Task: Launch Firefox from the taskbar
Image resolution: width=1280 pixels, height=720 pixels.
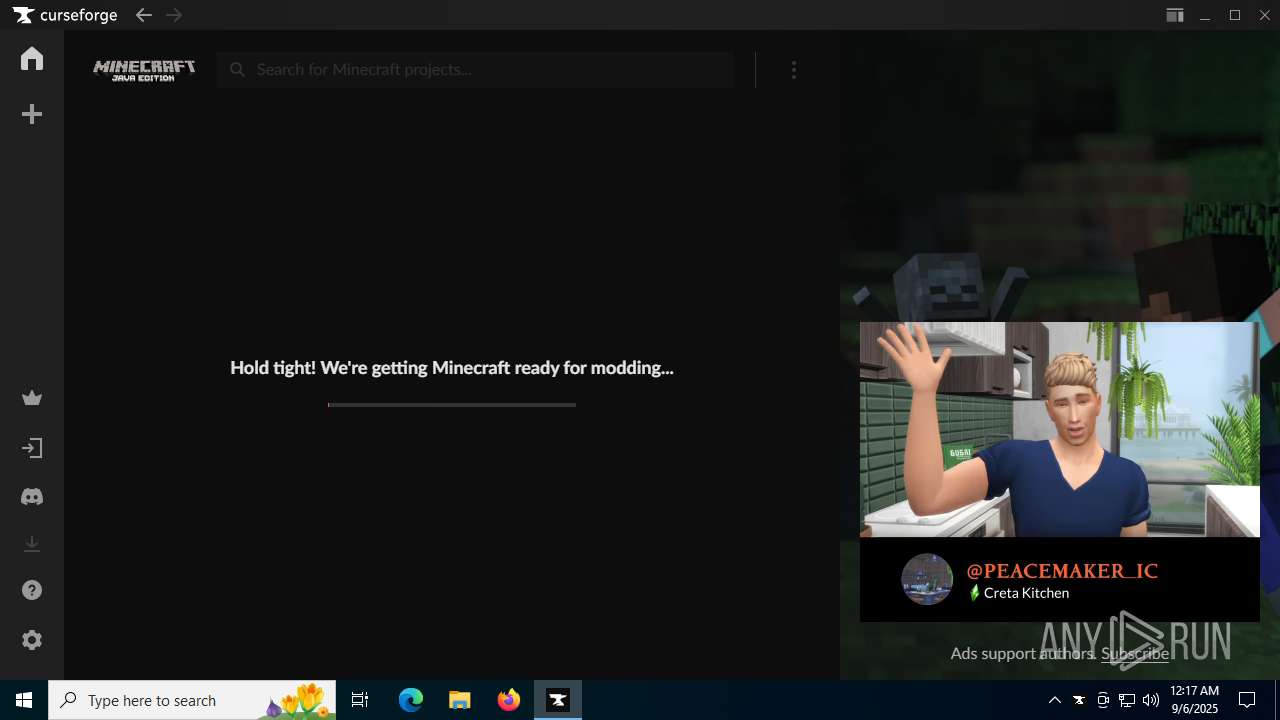Action: pos(509,700)
